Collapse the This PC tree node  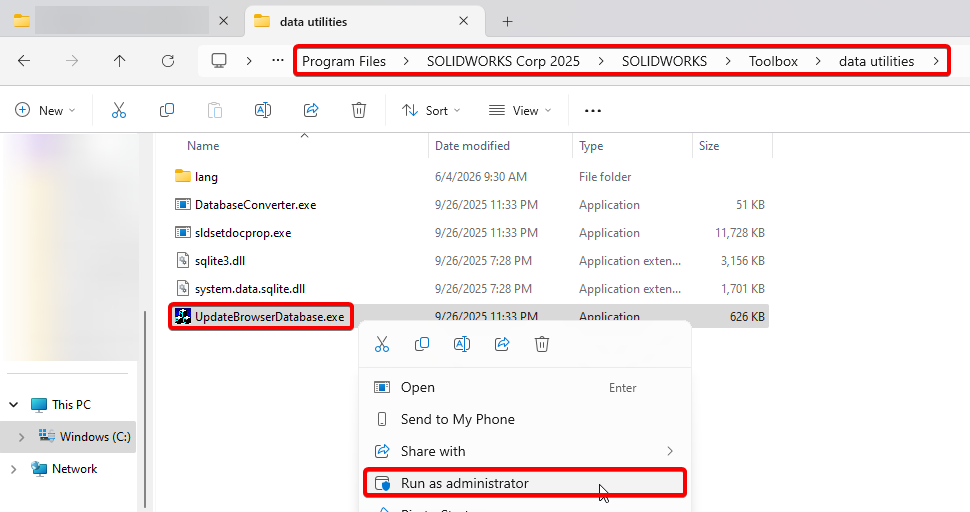(14, 405)
